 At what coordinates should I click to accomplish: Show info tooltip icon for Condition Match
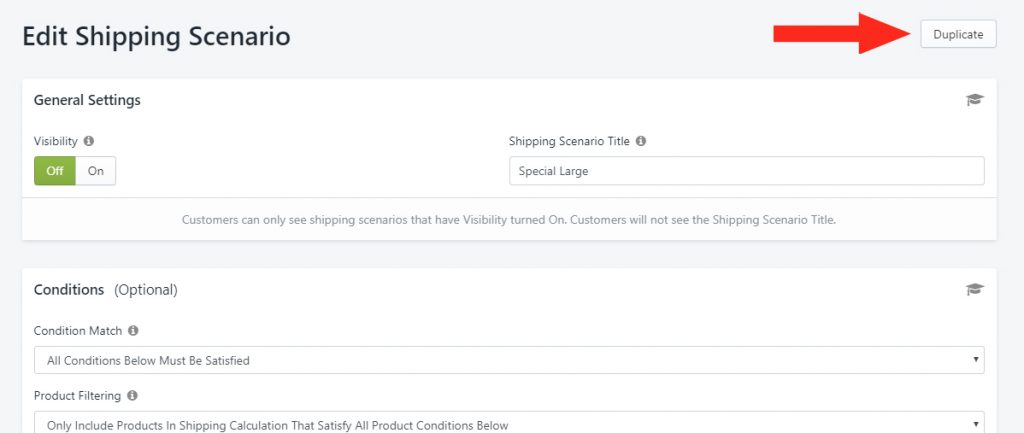click(133, 330)
